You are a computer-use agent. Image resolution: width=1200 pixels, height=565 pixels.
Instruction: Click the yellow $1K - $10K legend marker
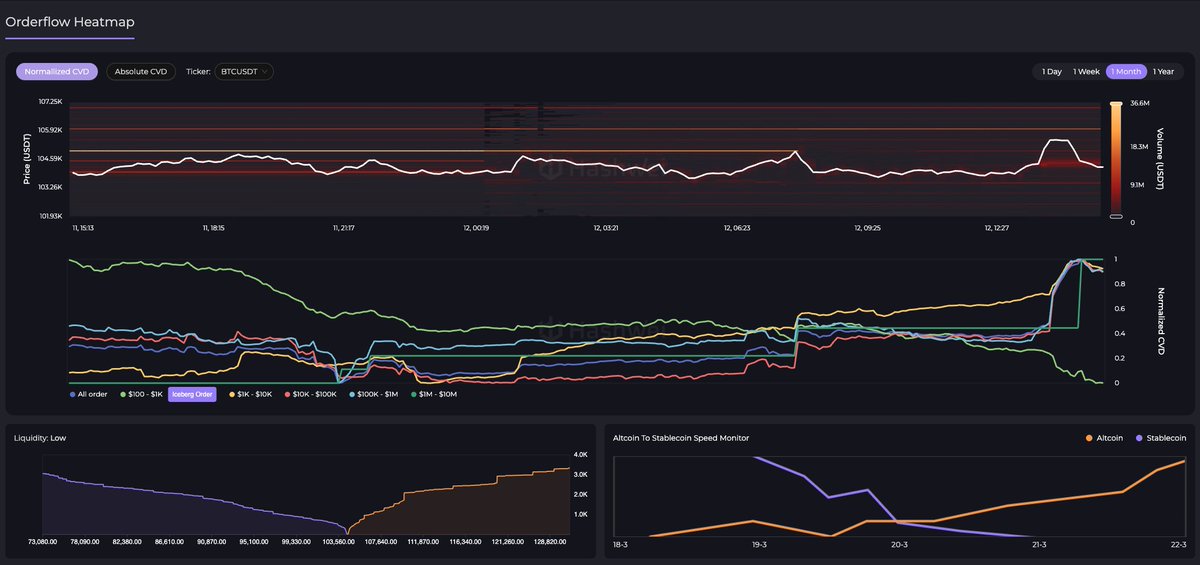pos(233,394)
